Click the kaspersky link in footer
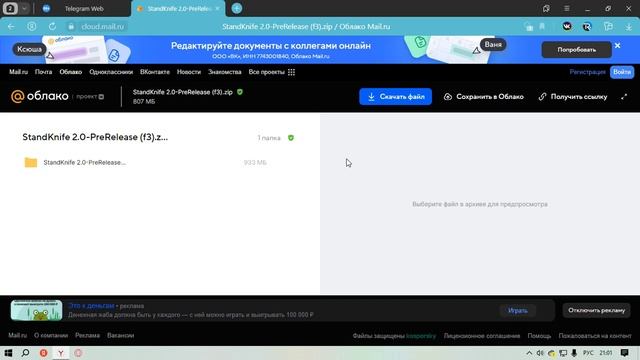Screen dimensions: 640x360 click(x=421, y=336)
